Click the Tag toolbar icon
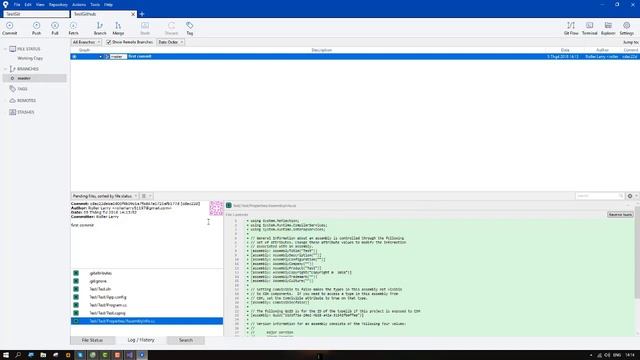The width and height of the screenshot is (640, 360). 190,28
